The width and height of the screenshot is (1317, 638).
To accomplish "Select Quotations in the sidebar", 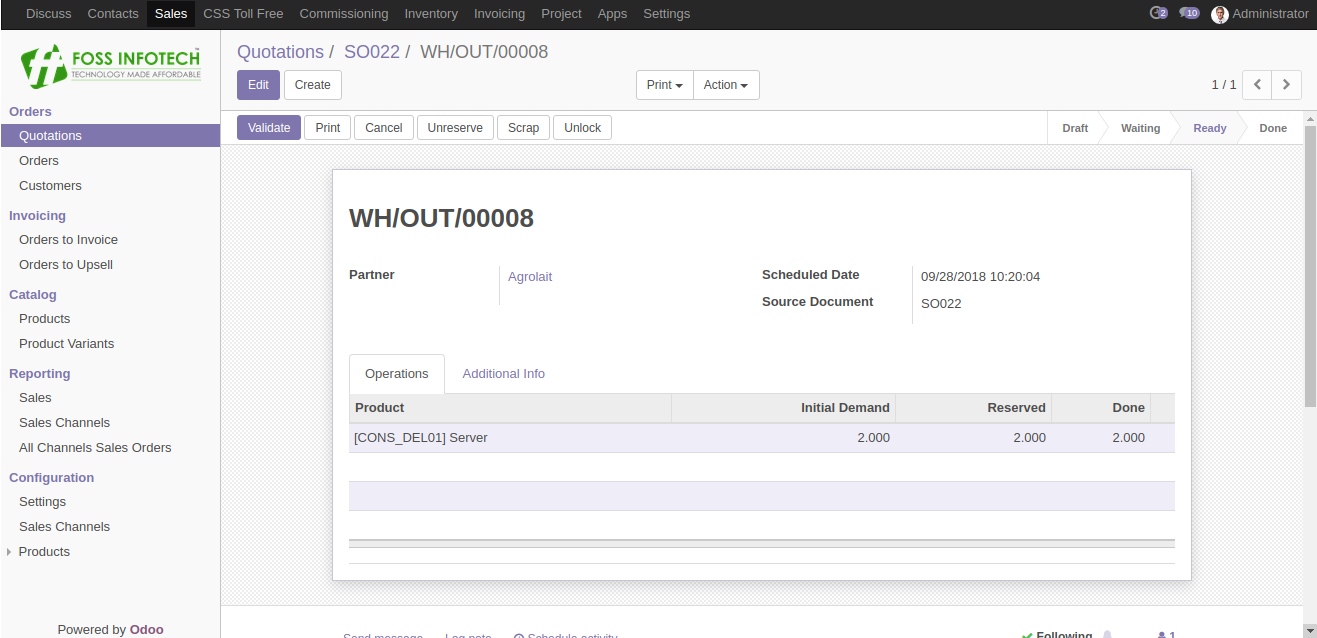I will [110, 136].
